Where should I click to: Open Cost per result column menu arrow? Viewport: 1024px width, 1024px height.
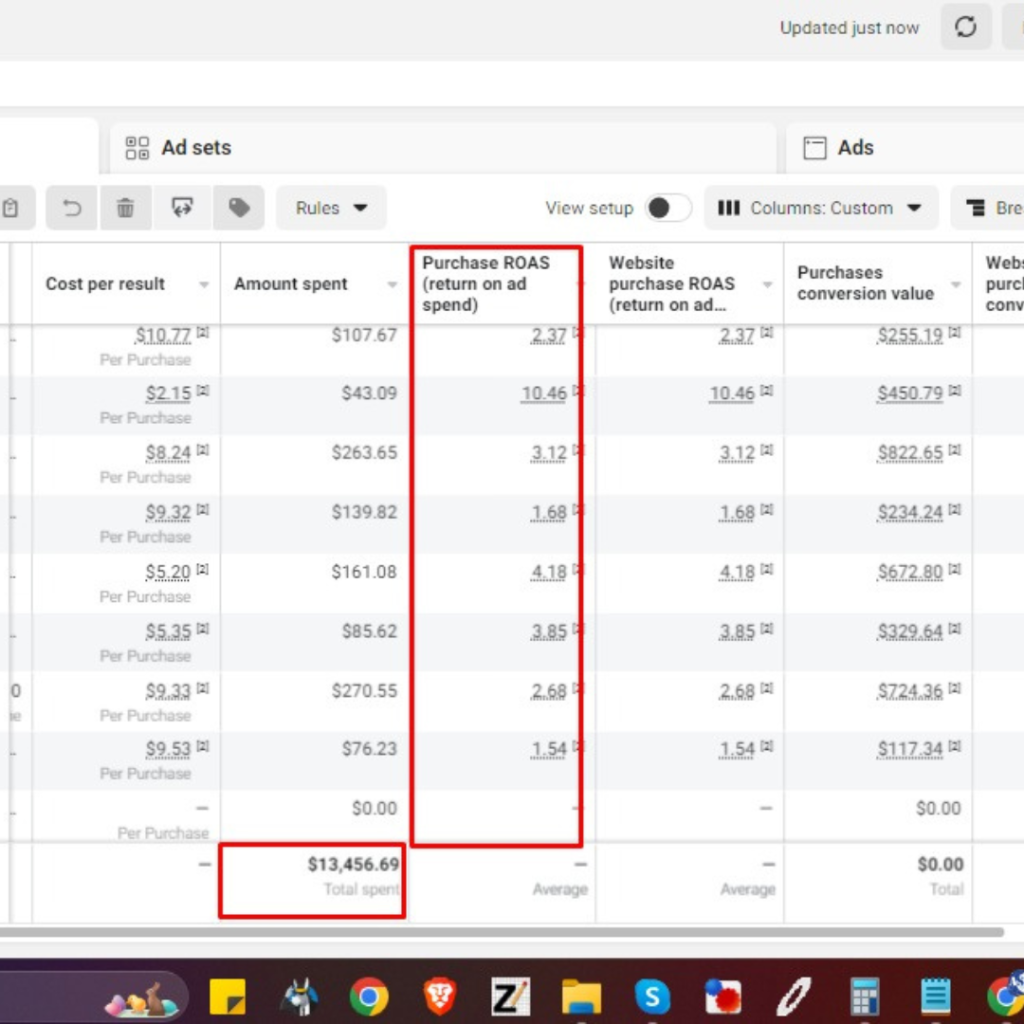[204, 285]
